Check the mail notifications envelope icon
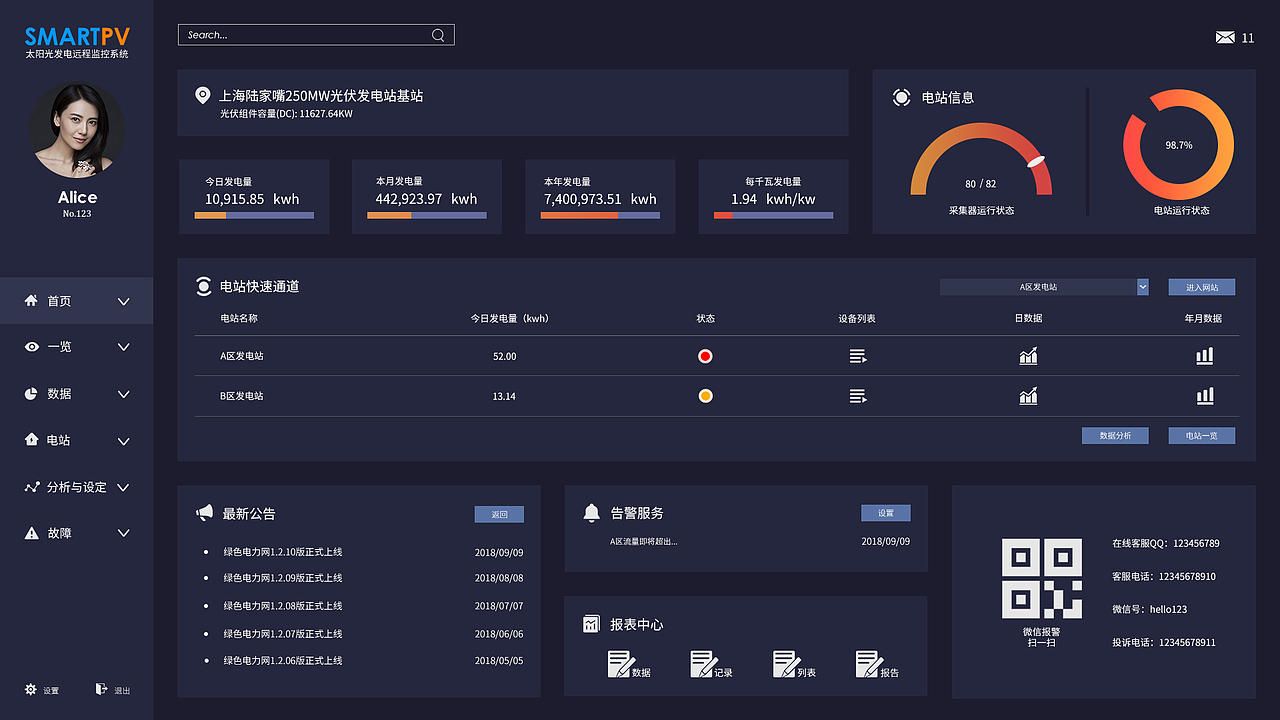This screenshot has height=720, width=1280. pos(1225,37)
